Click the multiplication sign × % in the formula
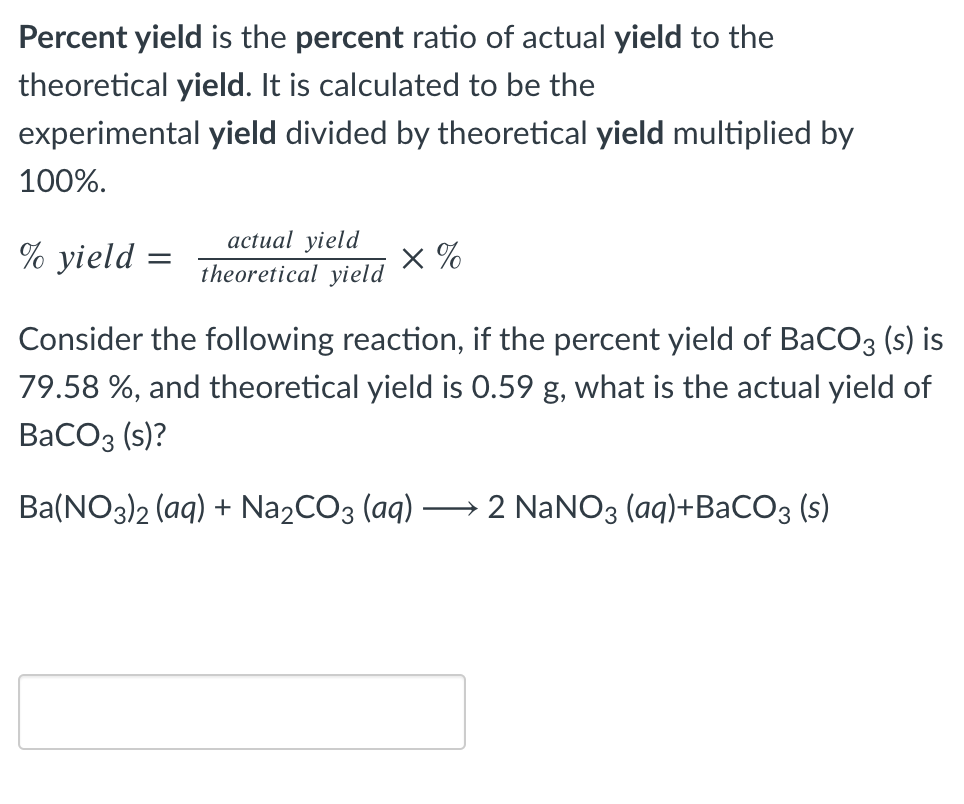The width and height of the screenshot is (964, 804). [430, 257]
